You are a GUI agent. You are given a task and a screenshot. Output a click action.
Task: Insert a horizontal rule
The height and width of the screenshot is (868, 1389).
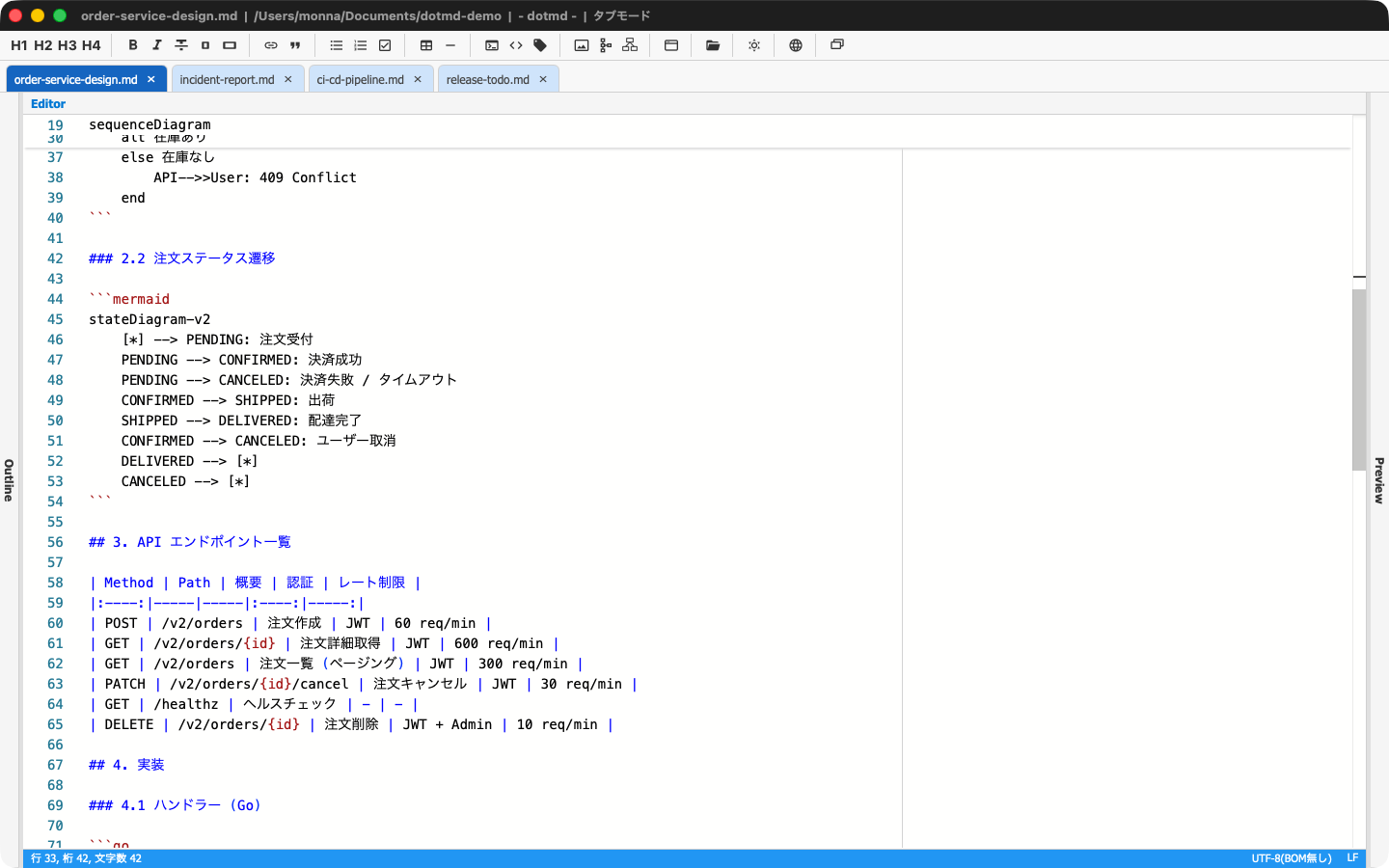(450, 45)
